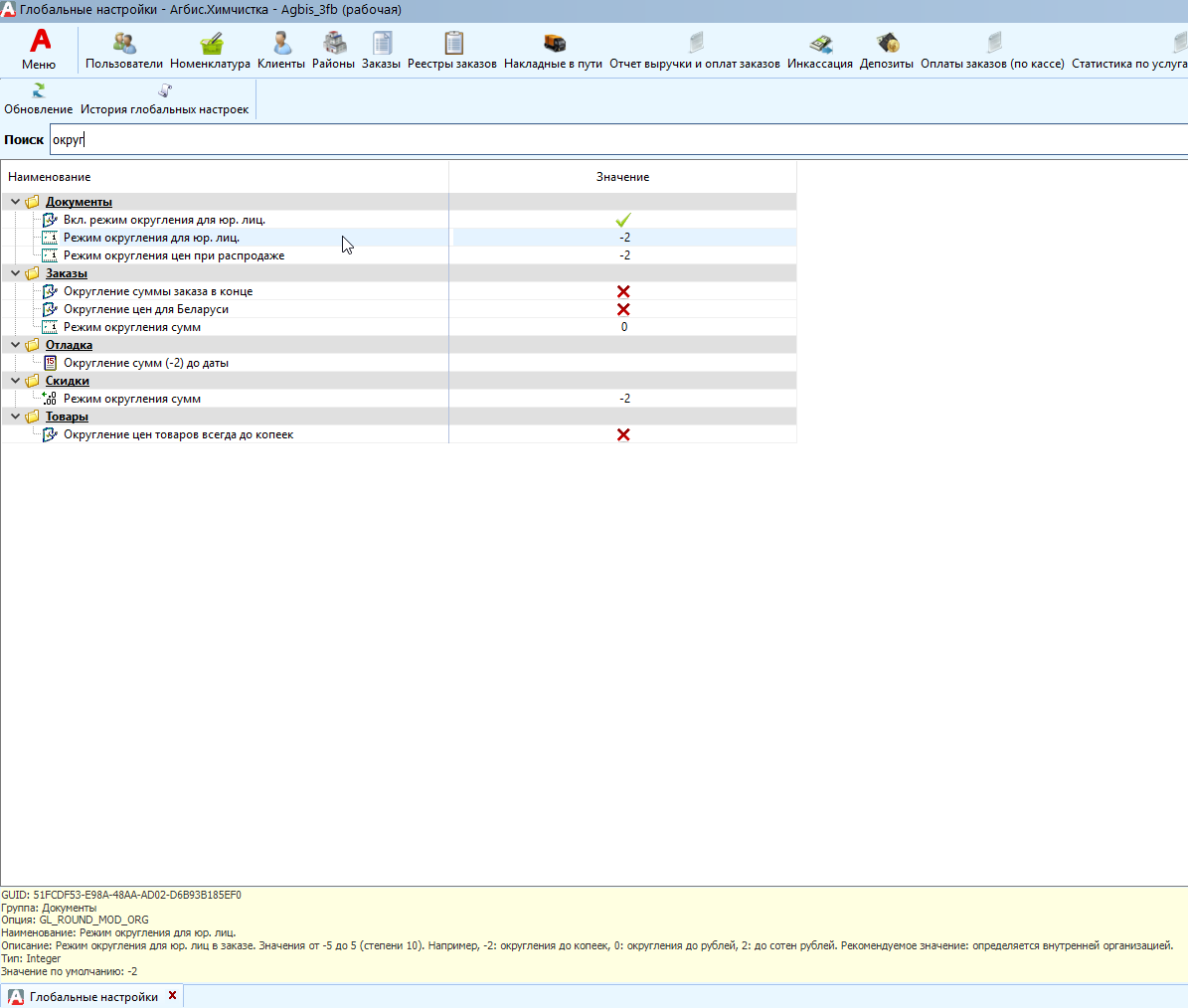
Task: Click the Скидки group label
Action: [68, 381]
